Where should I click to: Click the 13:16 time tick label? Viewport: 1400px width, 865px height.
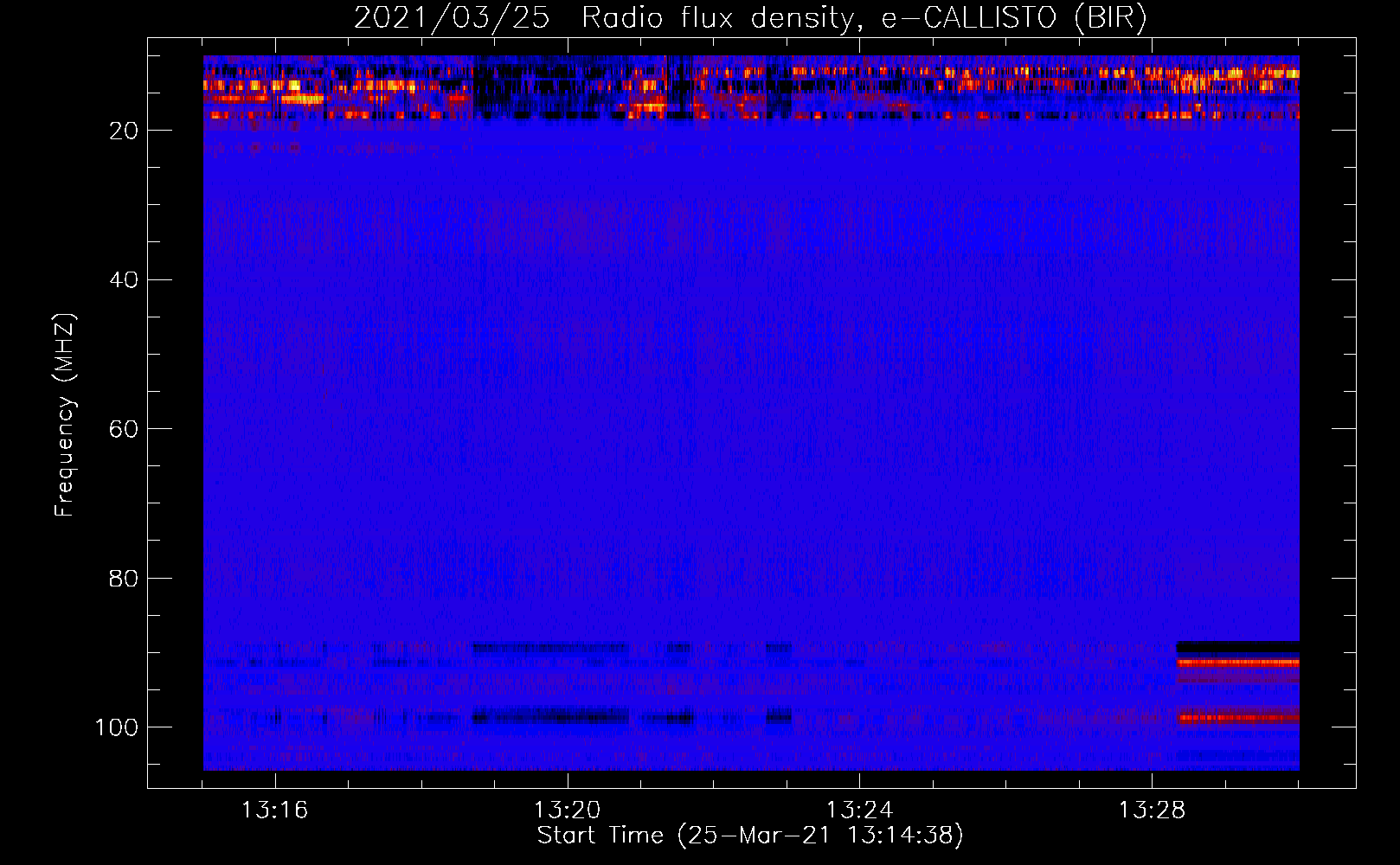click(x=274, y=811)
